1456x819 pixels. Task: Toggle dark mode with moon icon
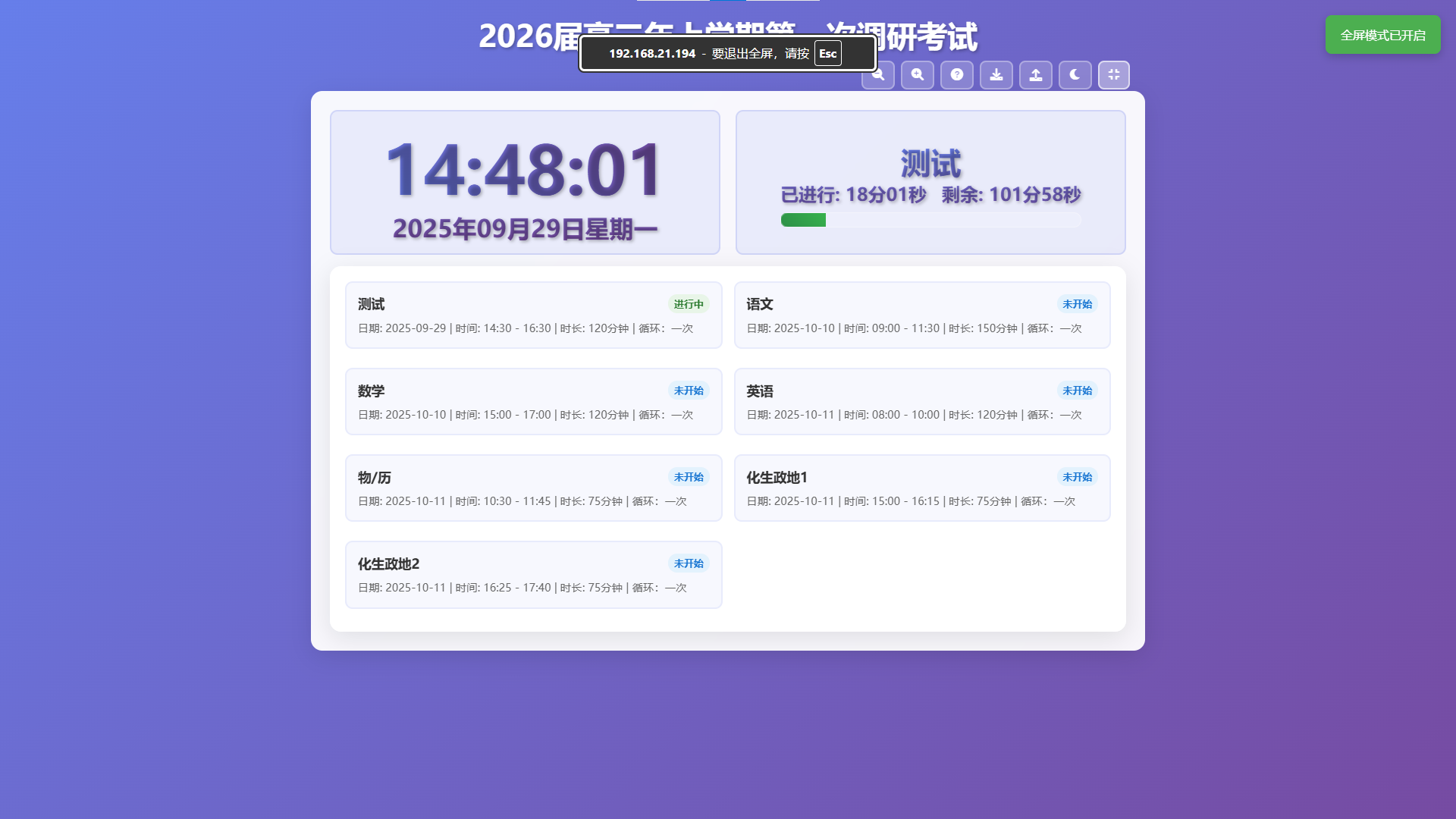pos(1075,75)
